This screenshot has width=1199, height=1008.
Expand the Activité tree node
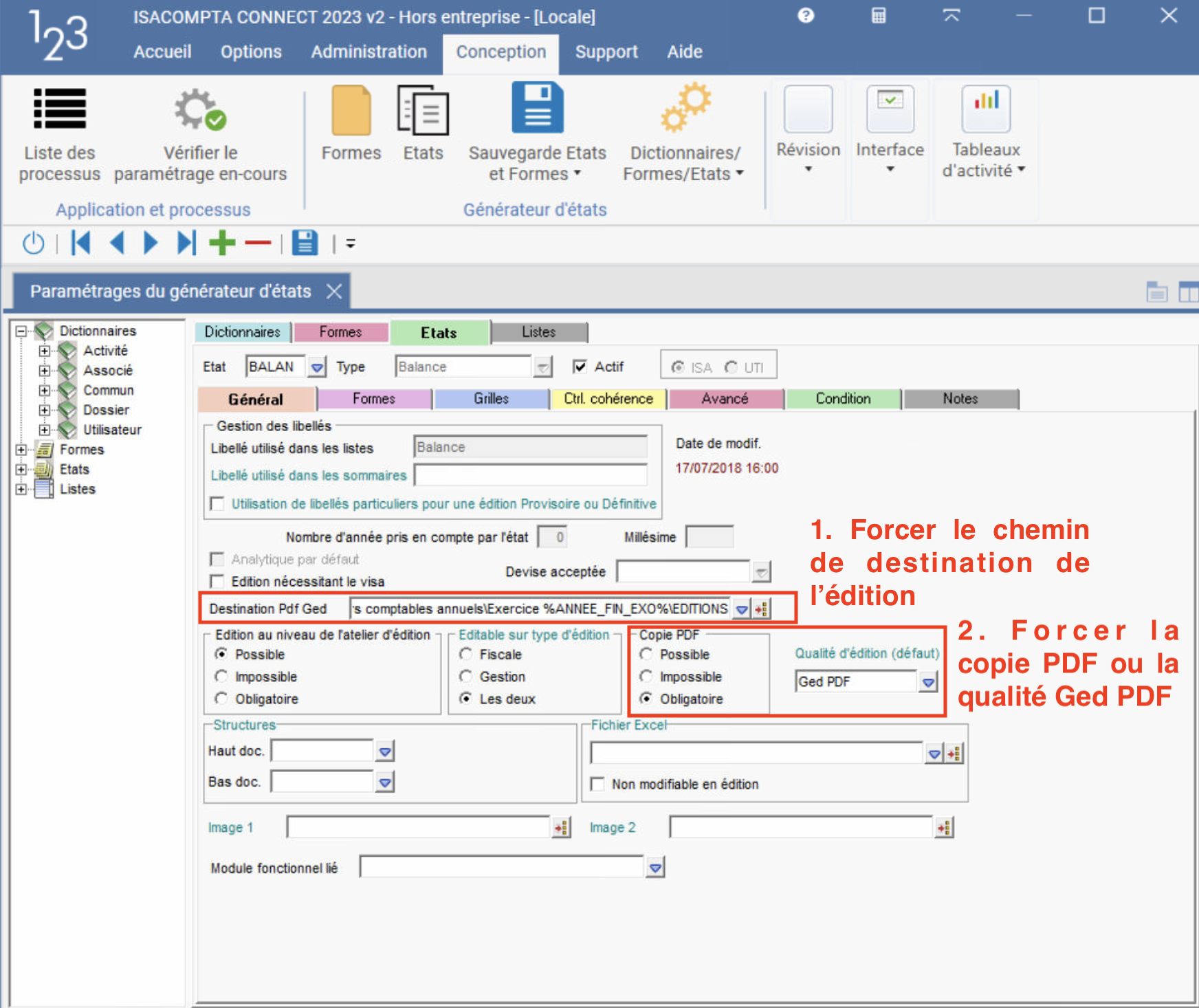point(45,351)
